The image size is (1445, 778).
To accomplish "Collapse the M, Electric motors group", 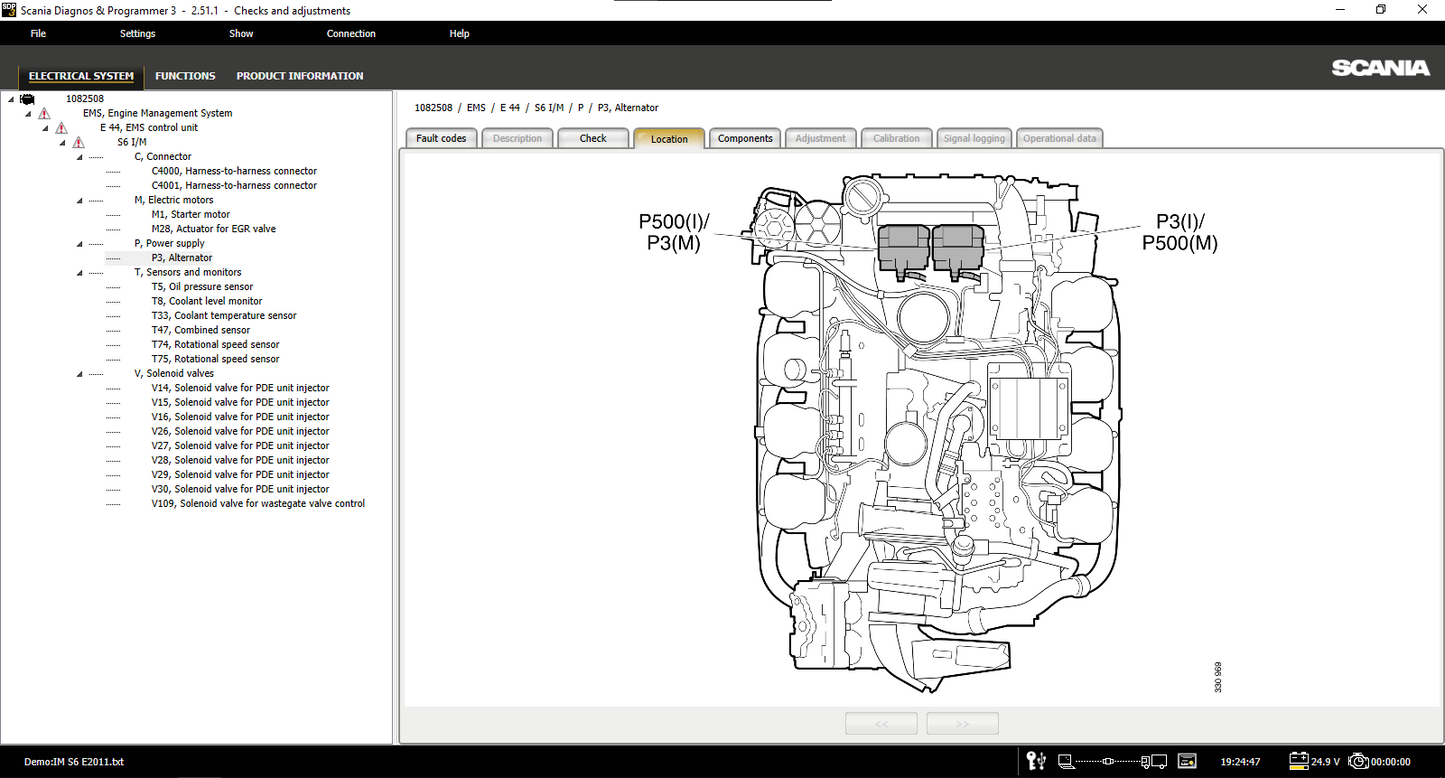I will point(80,201).
